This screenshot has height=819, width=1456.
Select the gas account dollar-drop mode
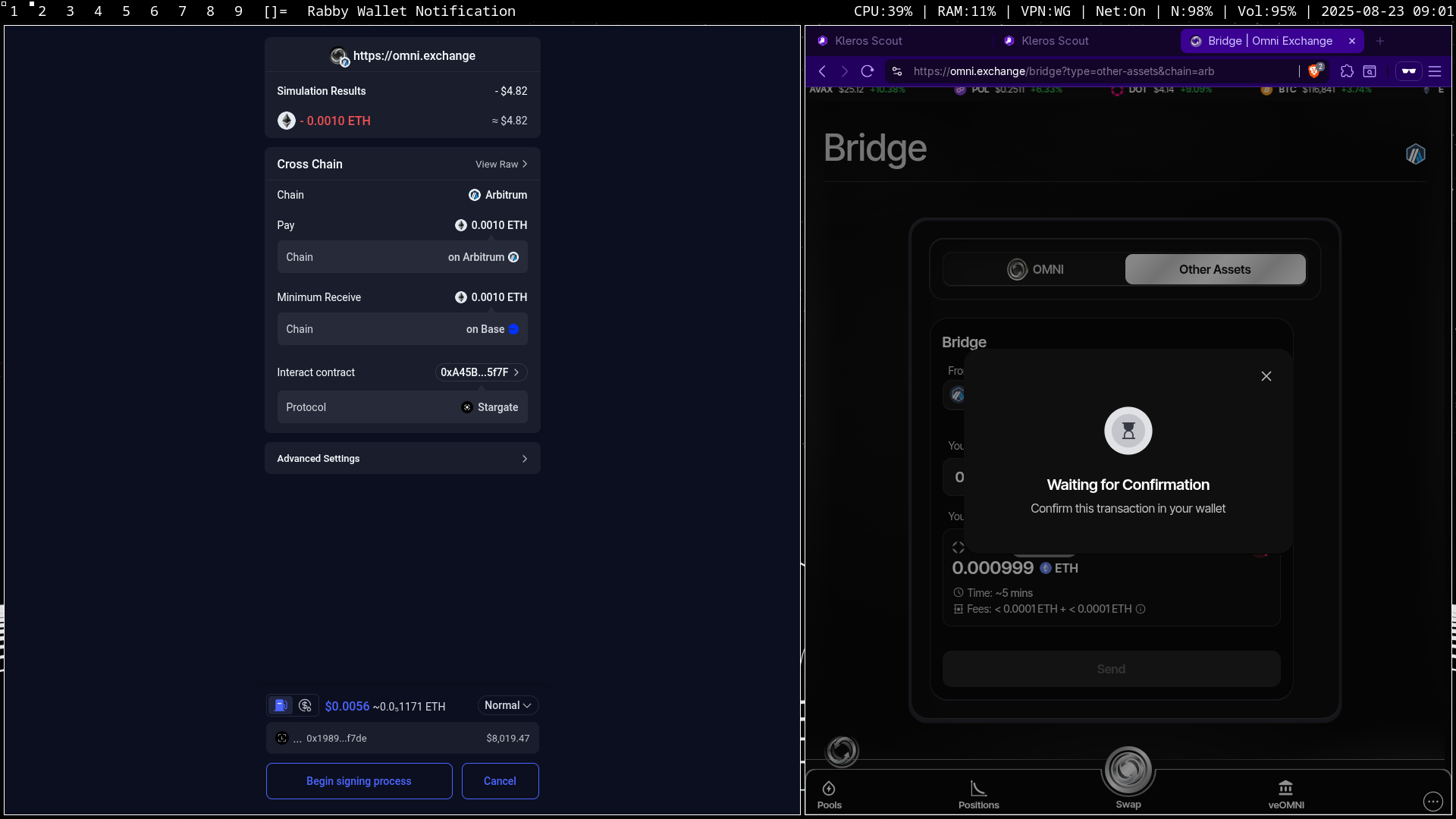[305, 705]
